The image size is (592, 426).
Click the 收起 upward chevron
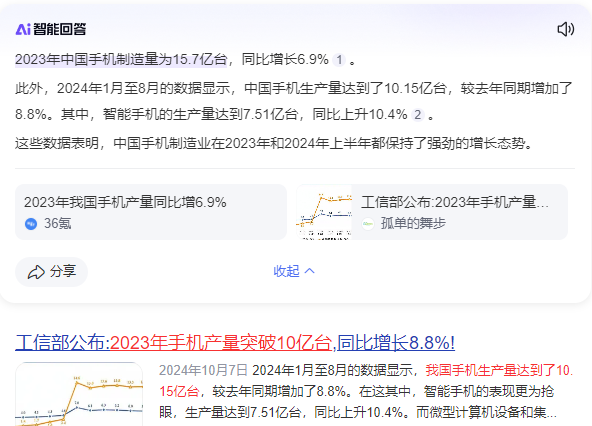point(310,271)
